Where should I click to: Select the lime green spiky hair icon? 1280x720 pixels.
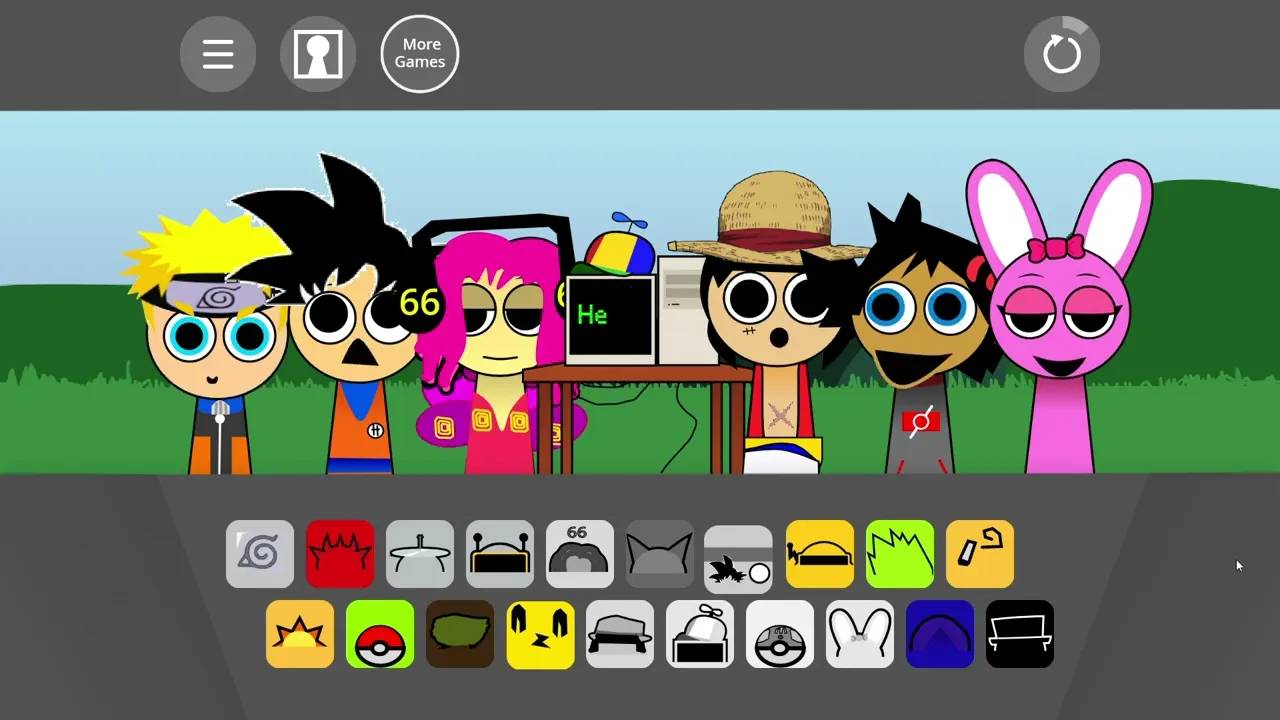pyautogui.click(x=900, y=554)
